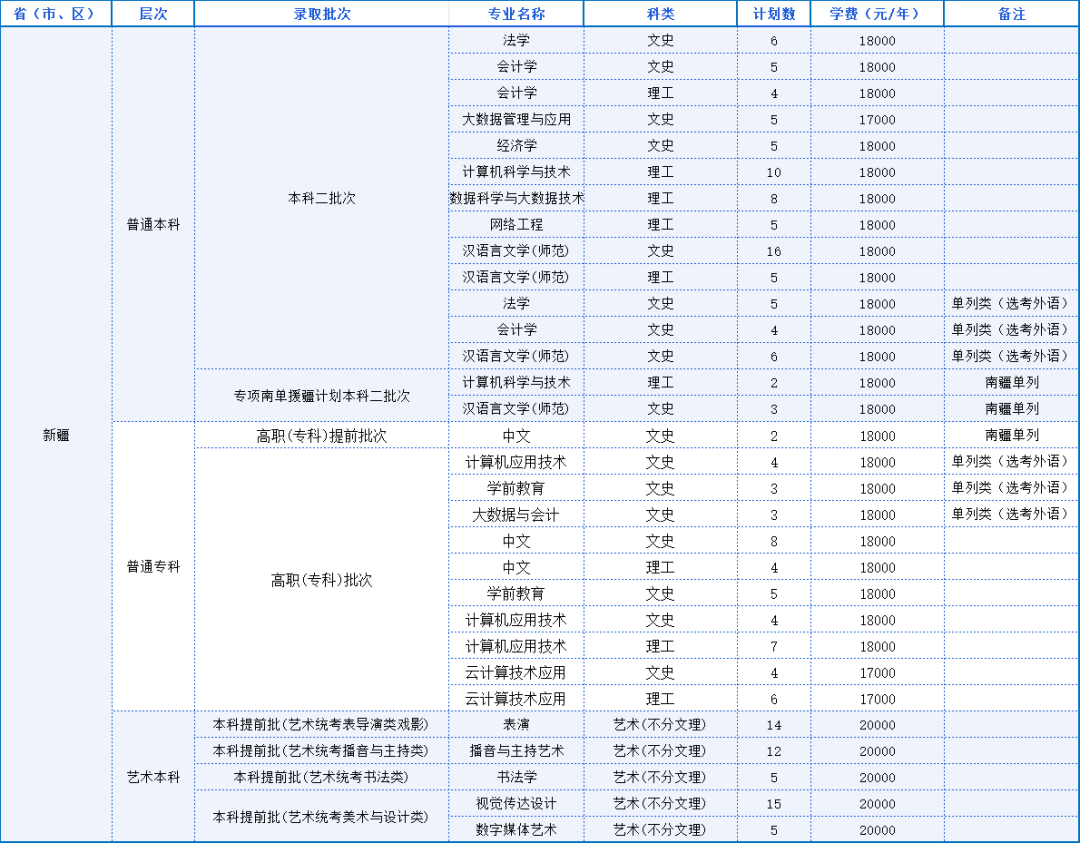
Task: Select the 录取批次 column header
Action: point(321,13)
